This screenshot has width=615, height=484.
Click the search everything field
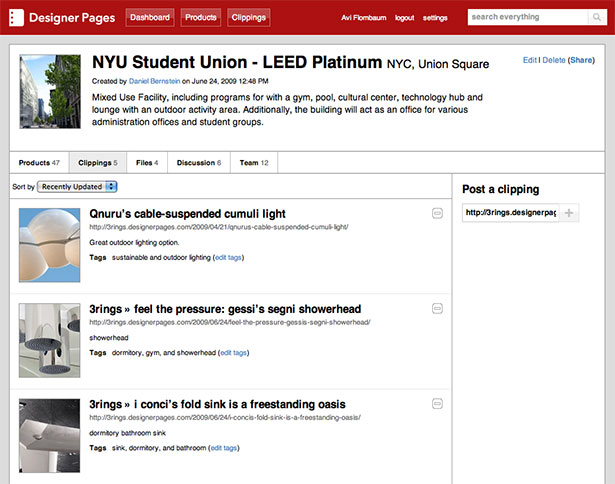[x=528, y=17]
